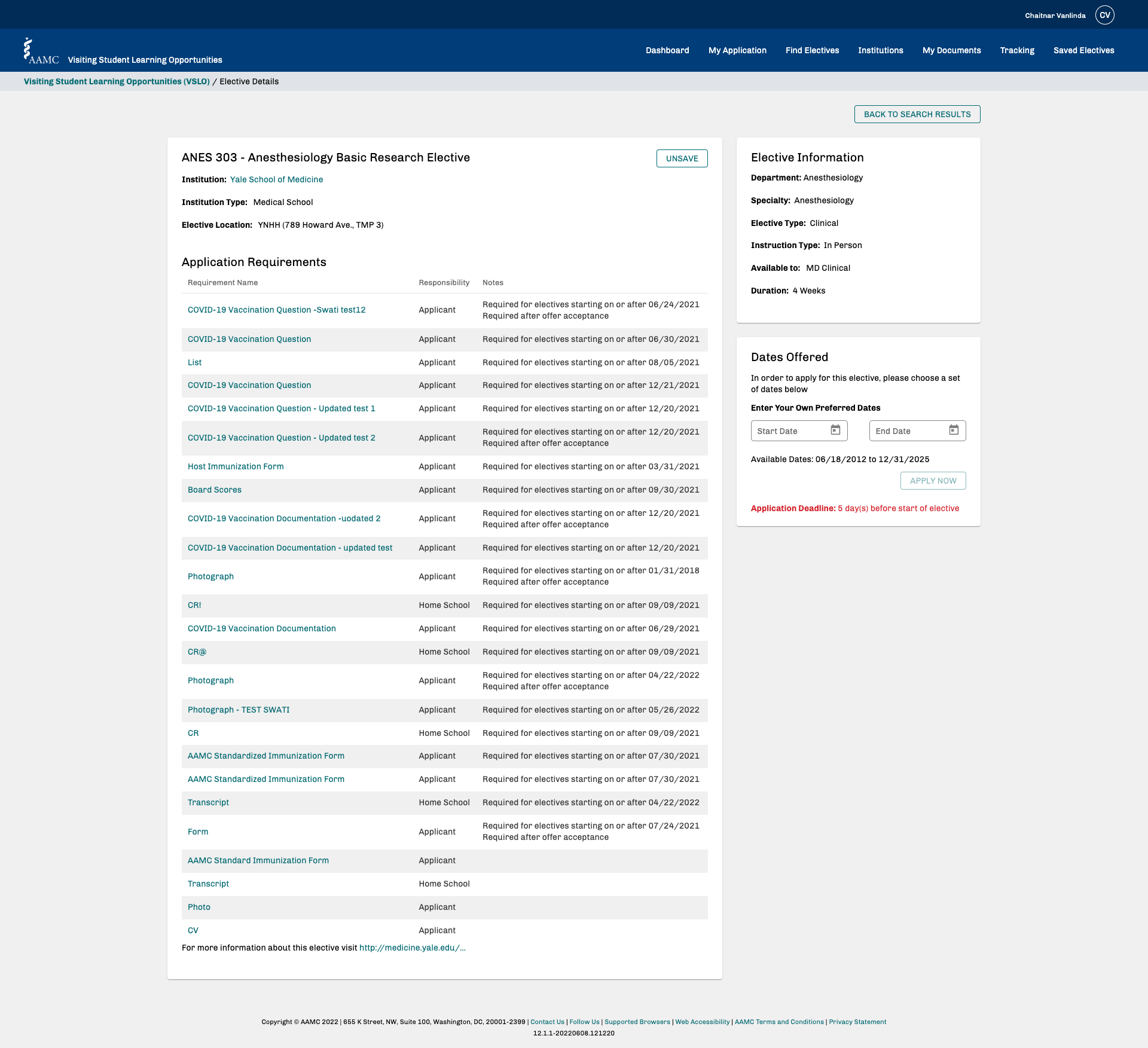Click in the End Date input field

917,431
